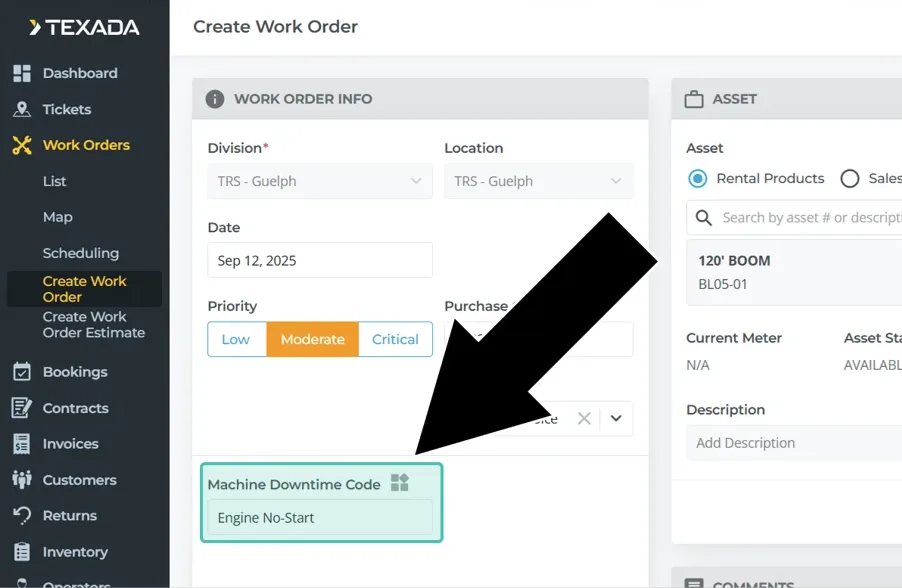Viewport: 902px width, 588px height.
Task: Click the Tickets pin icon
Action: point(22,109)
